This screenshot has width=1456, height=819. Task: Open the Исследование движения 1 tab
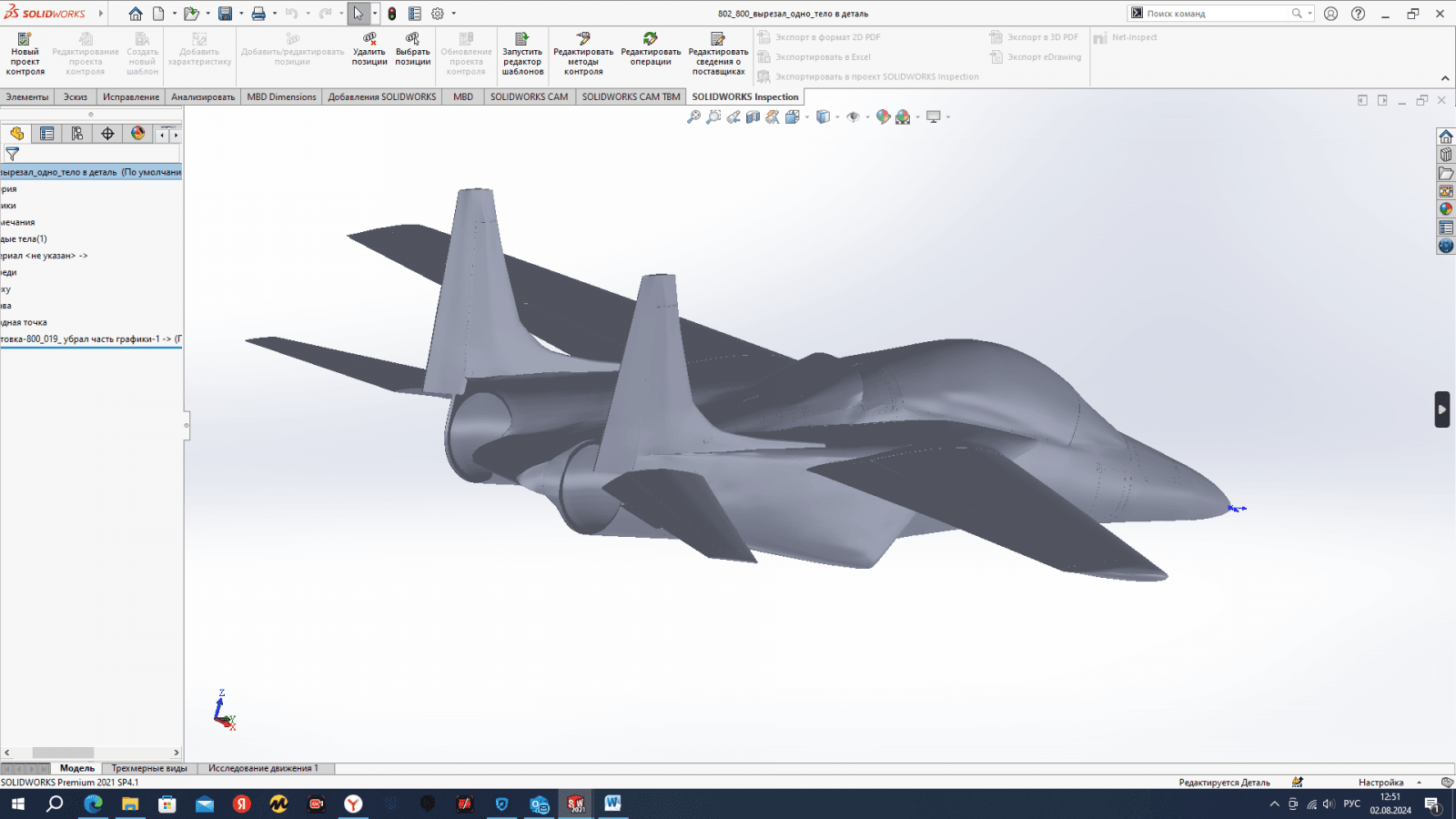coord(263,768)
